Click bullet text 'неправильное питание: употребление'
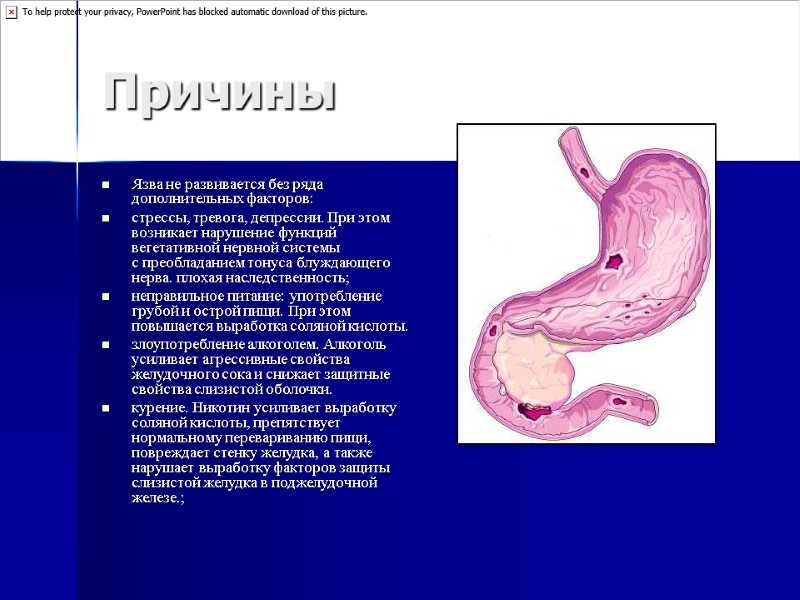The image size is (800, 600). pos(257,296)
